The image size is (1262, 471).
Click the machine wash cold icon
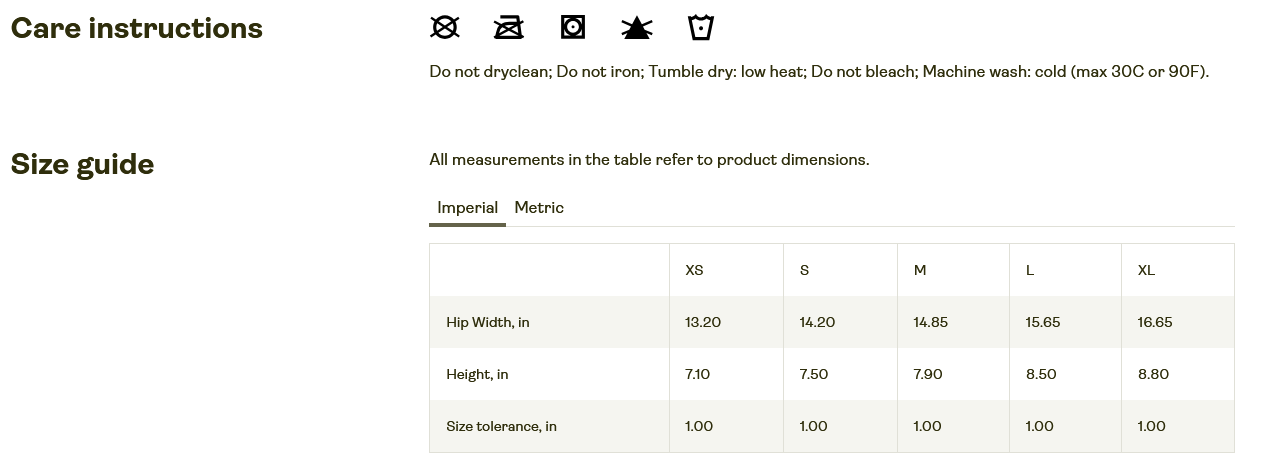pos(701,28)
